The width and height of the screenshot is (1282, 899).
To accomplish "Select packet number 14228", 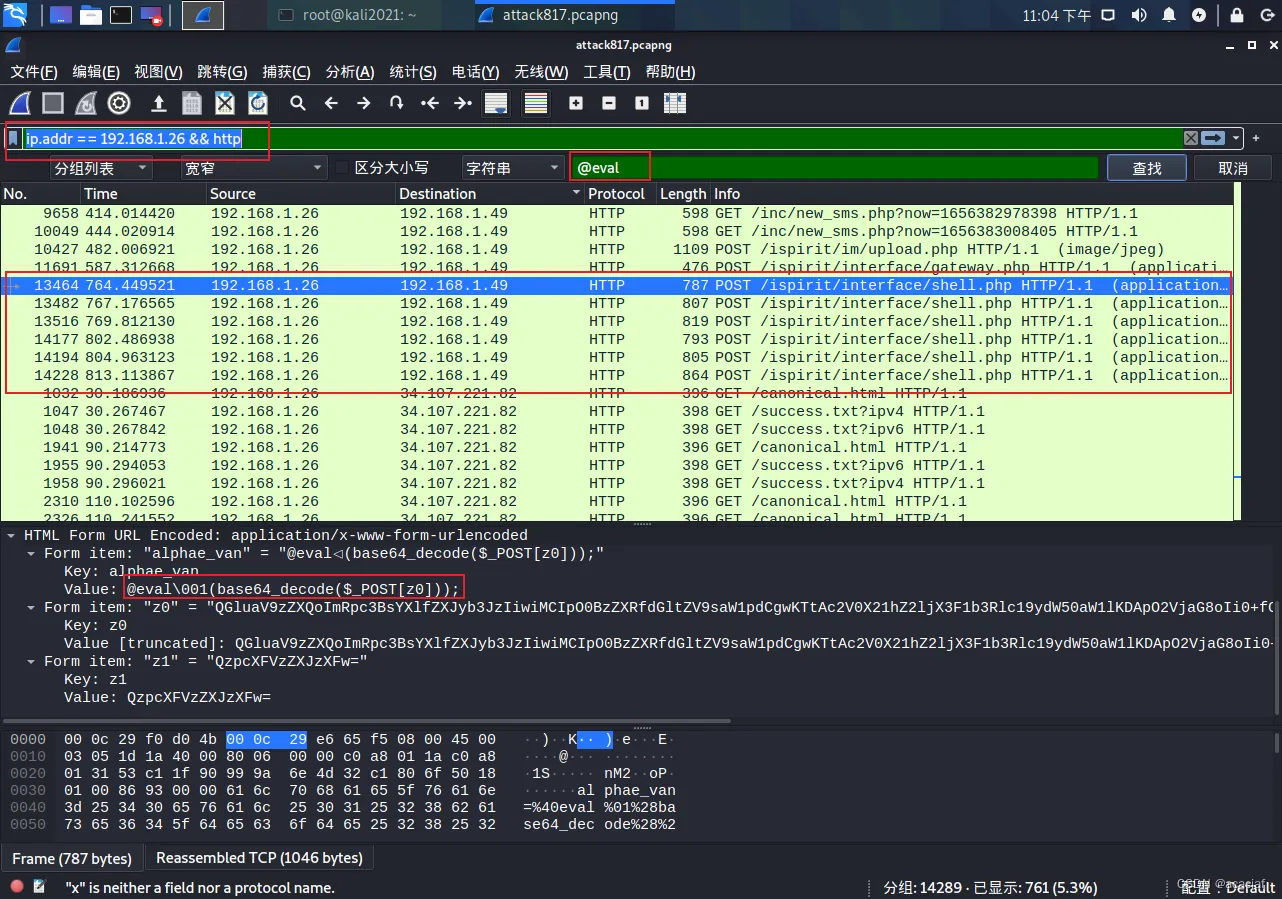I will (616, 375).
